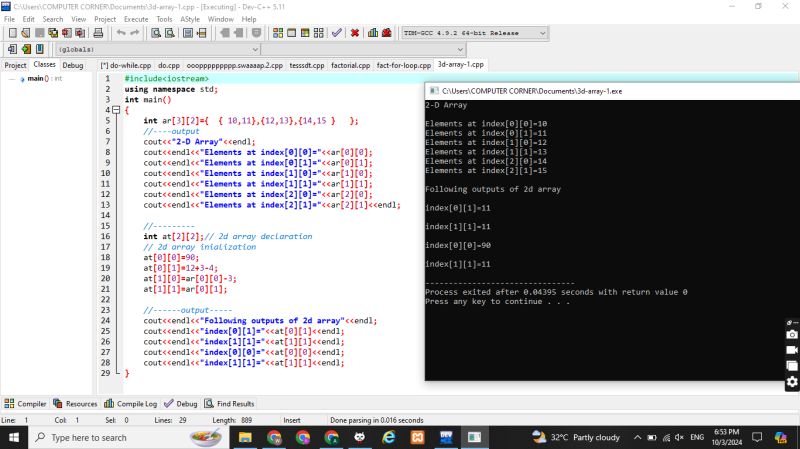Collapse the code fold at line 4

(116, 110)
